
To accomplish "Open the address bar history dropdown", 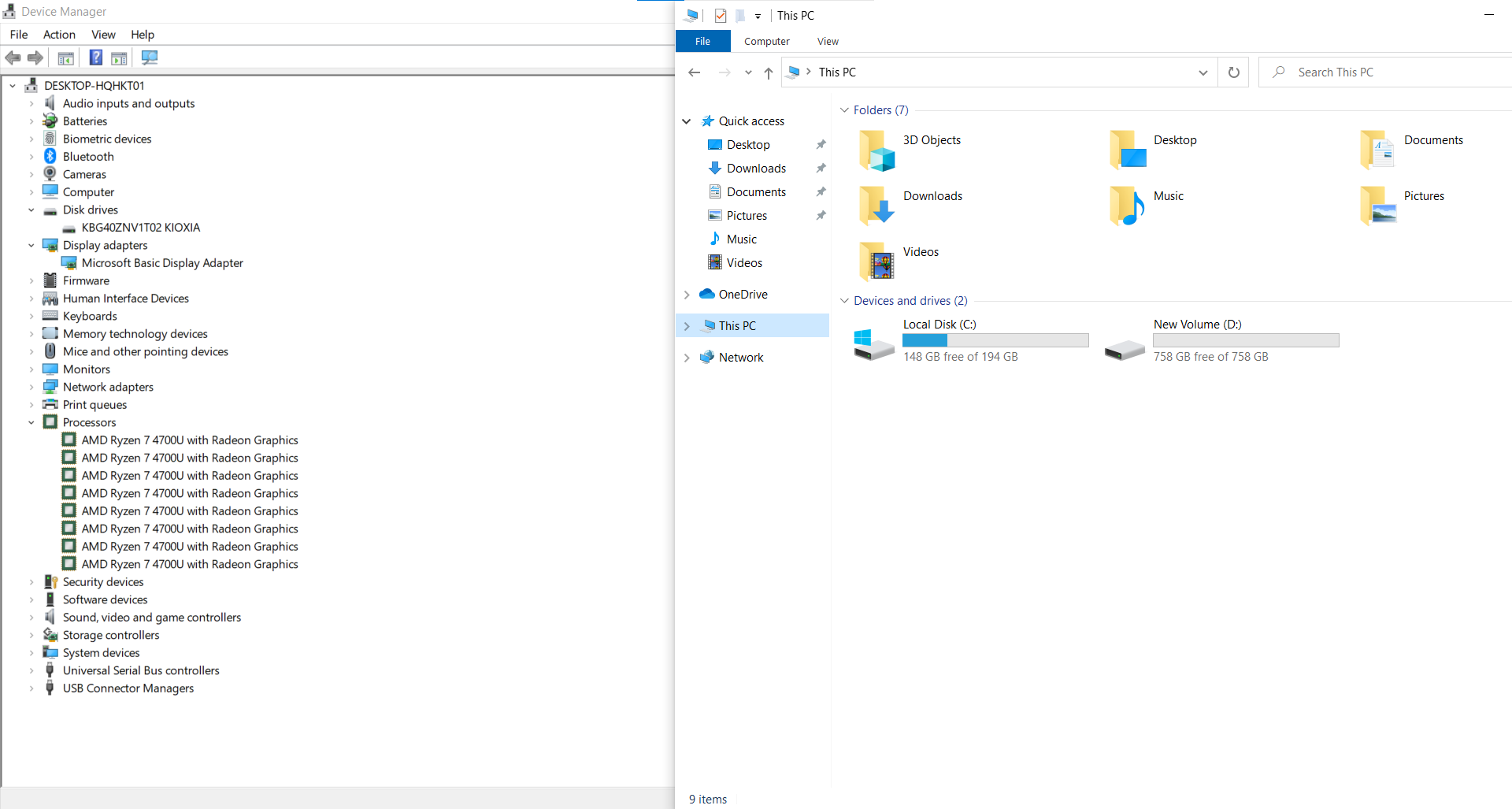I will [1203, 72].
